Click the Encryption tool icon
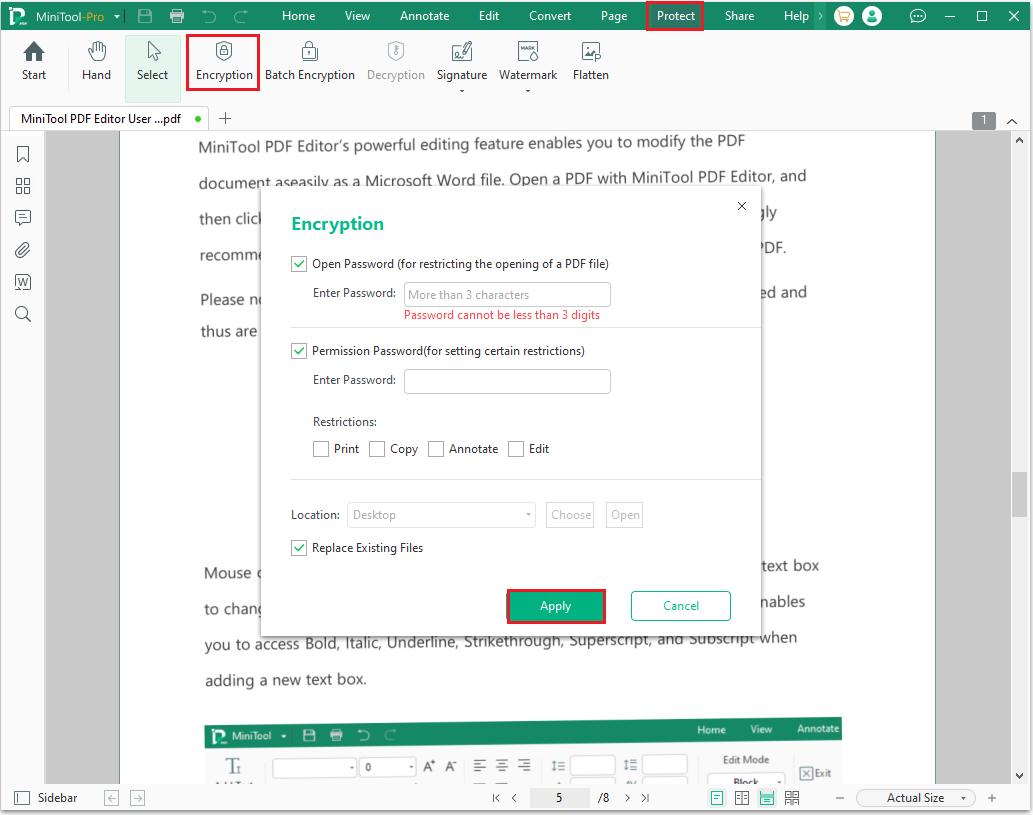Screen dimensions: 1033x815 click(x=224, y=52)
